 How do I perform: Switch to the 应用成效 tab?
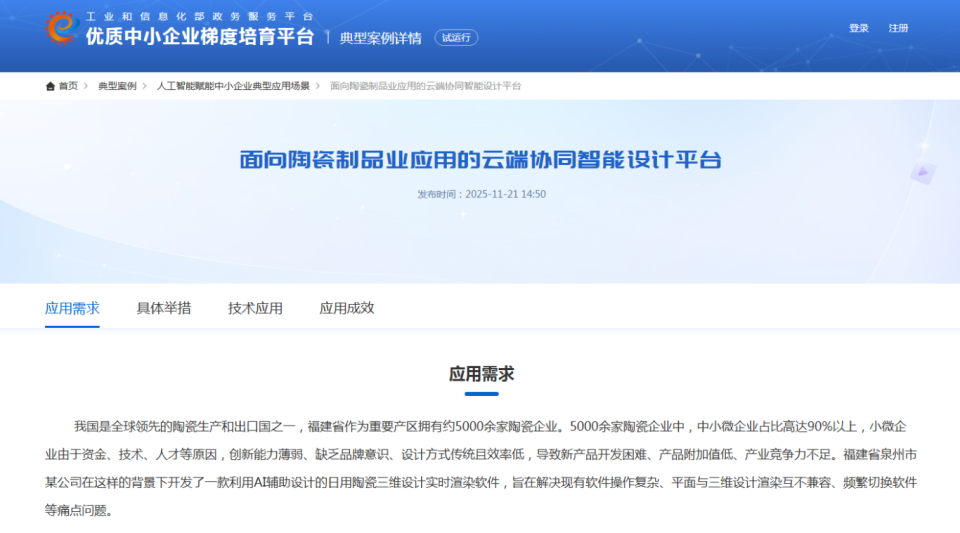point(347,308)
